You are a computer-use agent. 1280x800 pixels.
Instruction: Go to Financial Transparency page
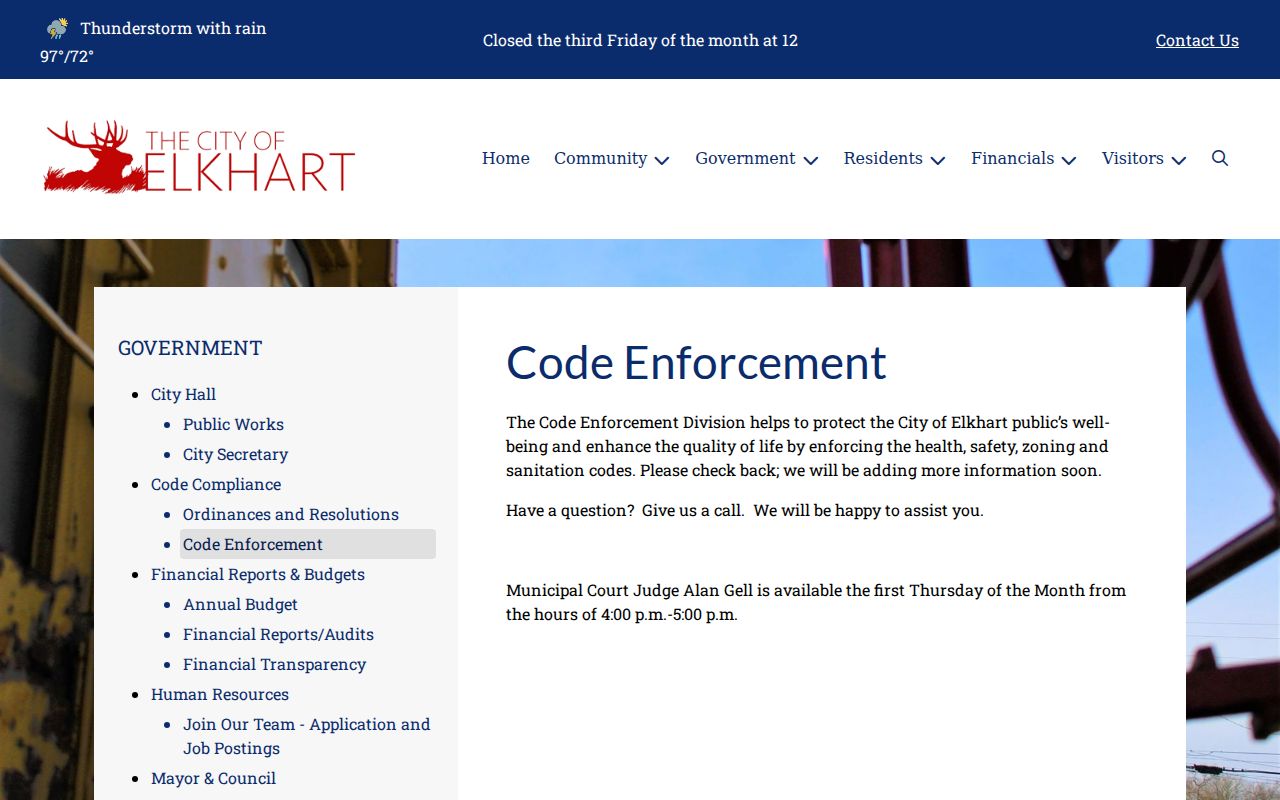[x=274, y=664]
